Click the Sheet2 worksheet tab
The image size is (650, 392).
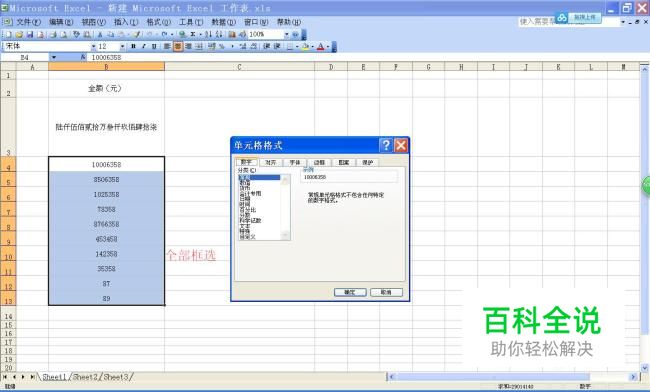pyautogui.click(x=86, y=377)
